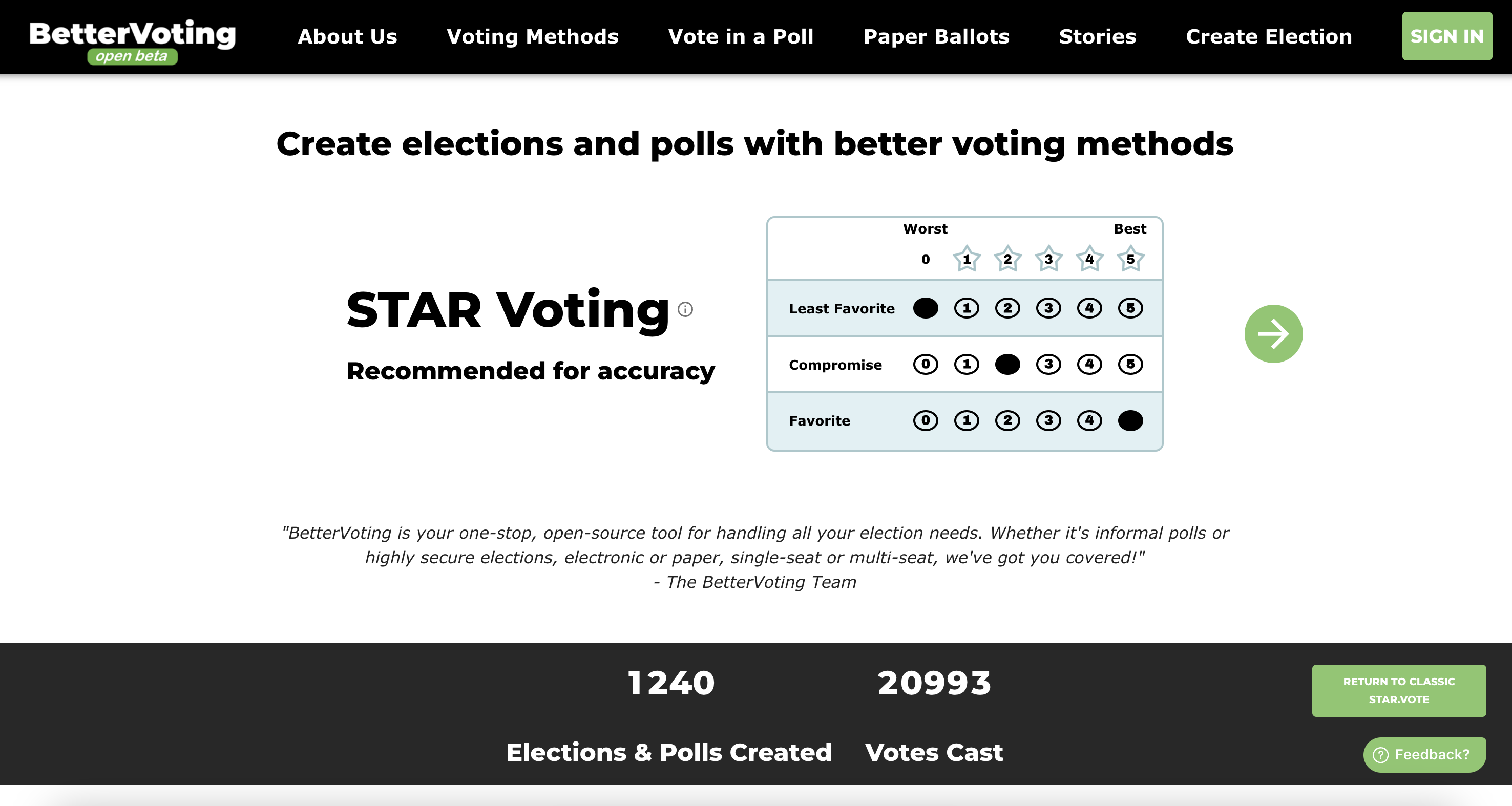Open Vote in a Poll
The height and width of the screenshot is (806, 1512).
pos(741,36)
